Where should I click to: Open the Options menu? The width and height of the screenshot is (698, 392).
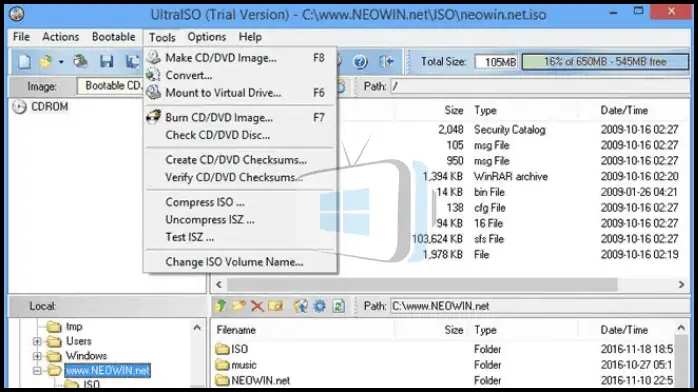tap(207, 37)
